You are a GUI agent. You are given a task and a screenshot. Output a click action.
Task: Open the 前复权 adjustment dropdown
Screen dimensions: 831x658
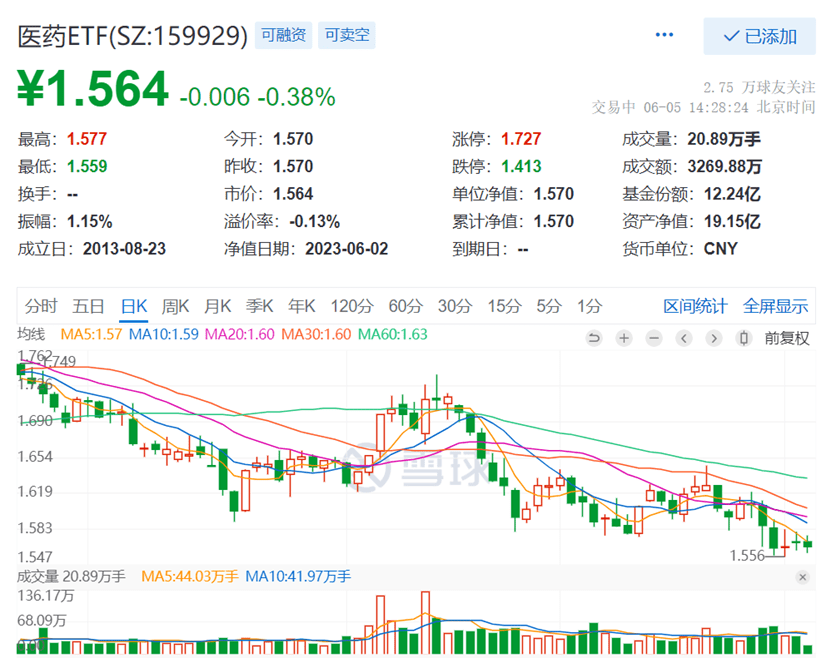pos(787,338)
